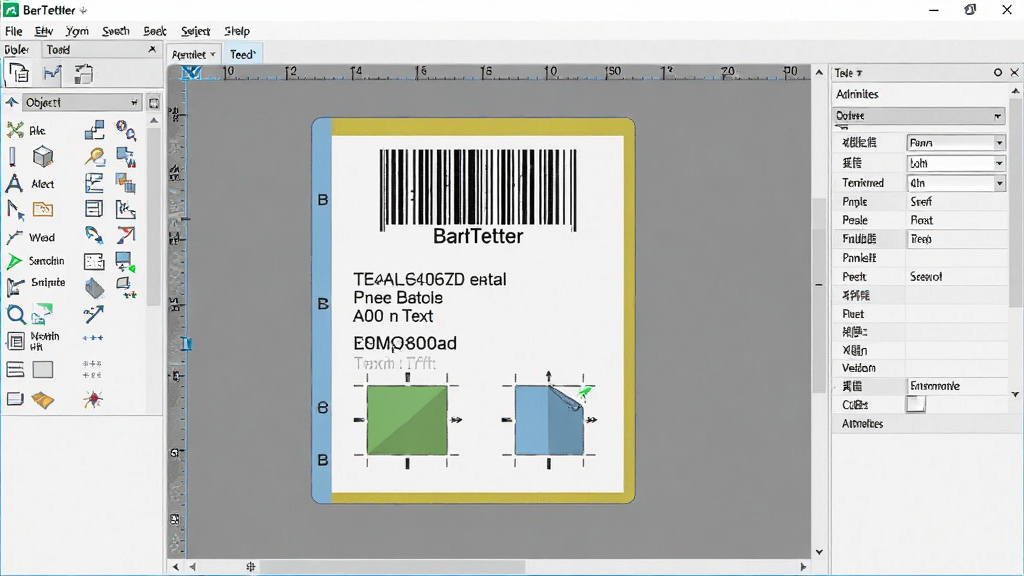Open the Object dropdown
Screen dimensions: 1024x576
click(82, 103)
